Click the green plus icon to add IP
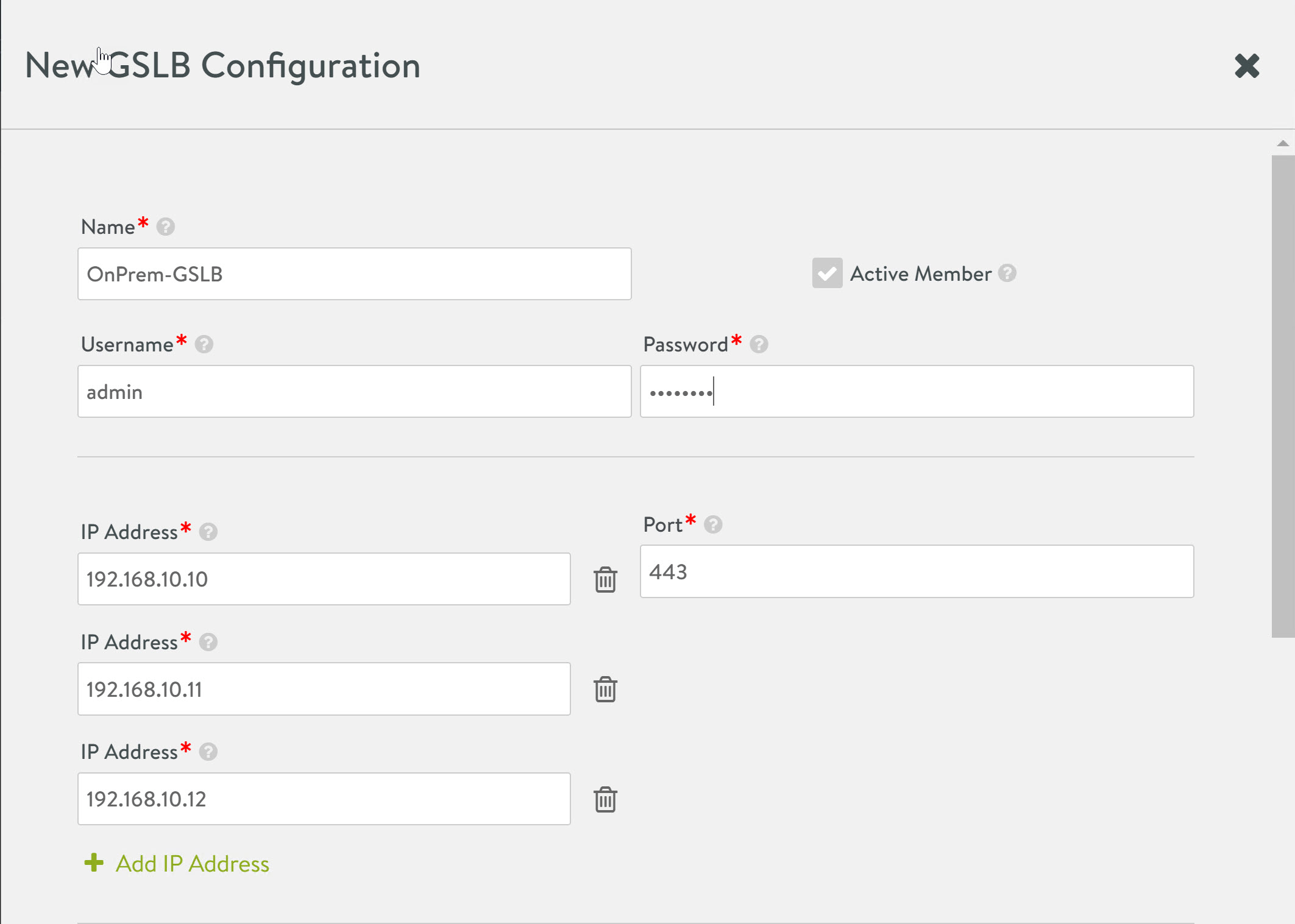This screenshot has height=924, width=1295. (x=94, y=862)
